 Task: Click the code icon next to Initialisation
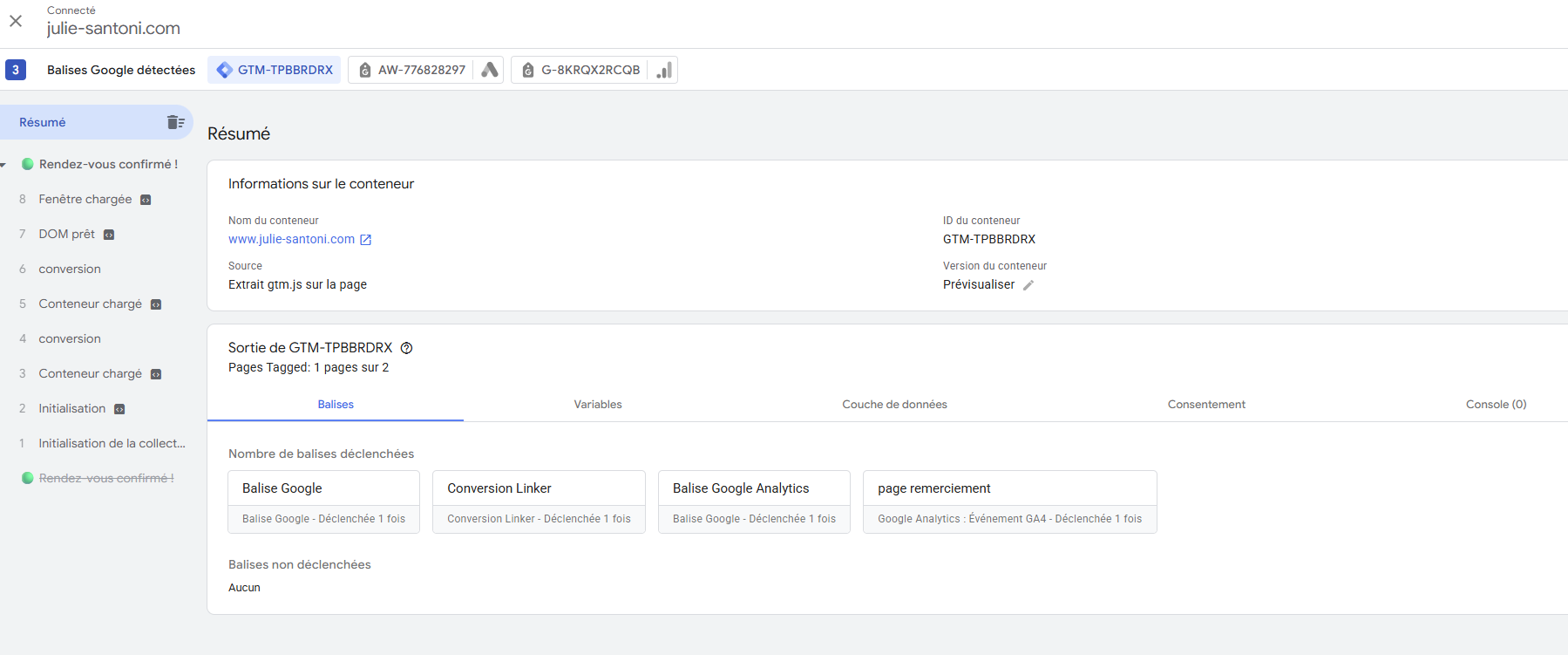tap(119, 409)
